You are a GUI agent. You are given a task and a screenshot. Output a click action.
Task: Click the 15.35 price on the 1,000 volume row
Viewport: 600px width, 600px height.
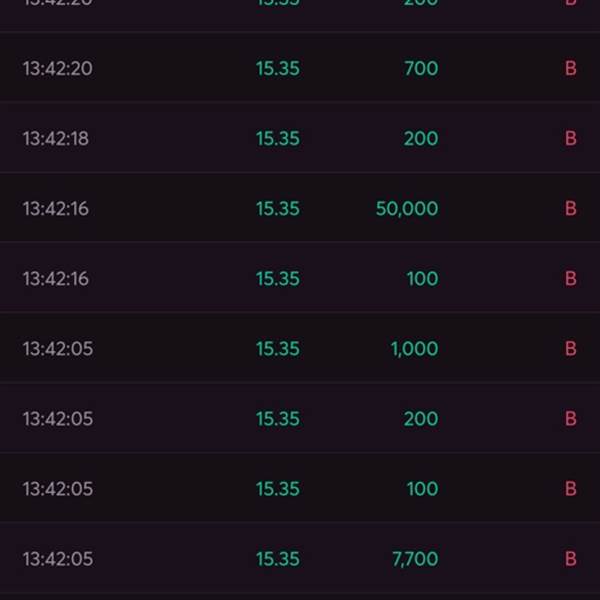click(278, 349)
